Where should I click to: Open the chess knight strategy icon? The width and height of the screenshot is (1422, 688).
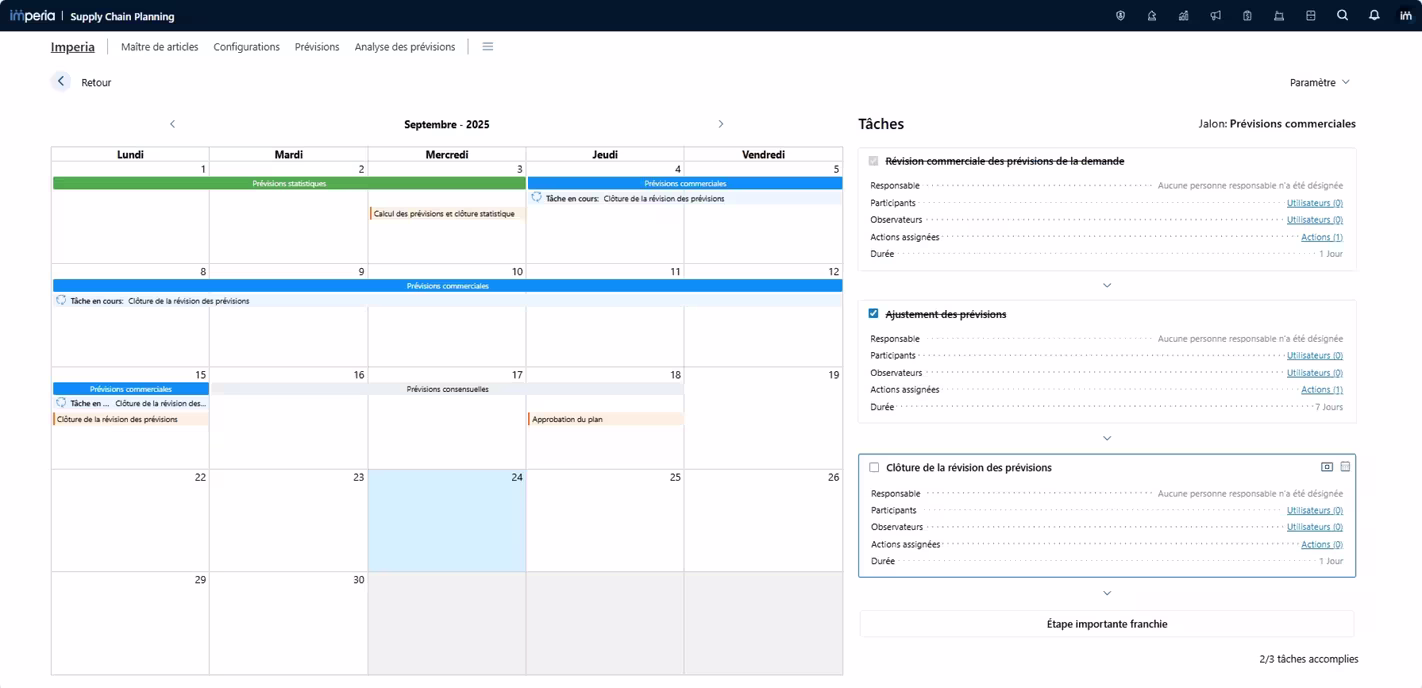coord(1152,16)
